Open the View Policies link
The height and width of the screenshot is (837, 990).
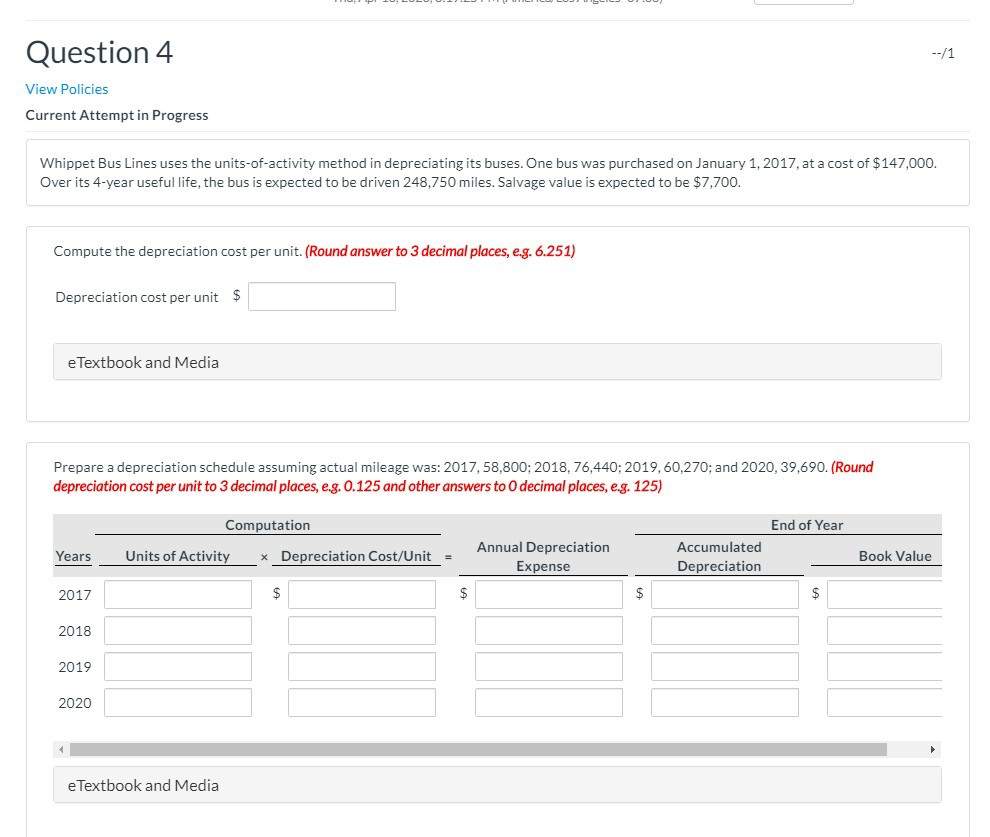(x=66, y=89)
